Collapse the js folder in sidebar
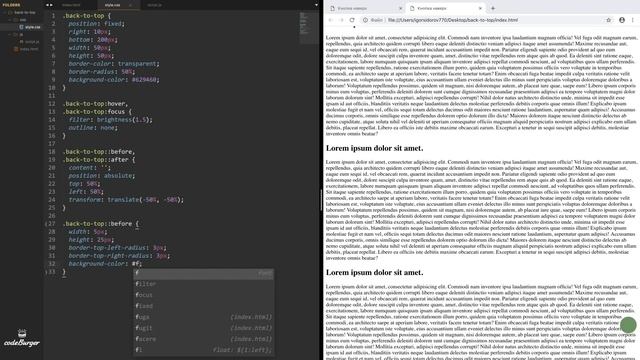The width and height of the screenshot is (640, 360). (x=10, y=35)
